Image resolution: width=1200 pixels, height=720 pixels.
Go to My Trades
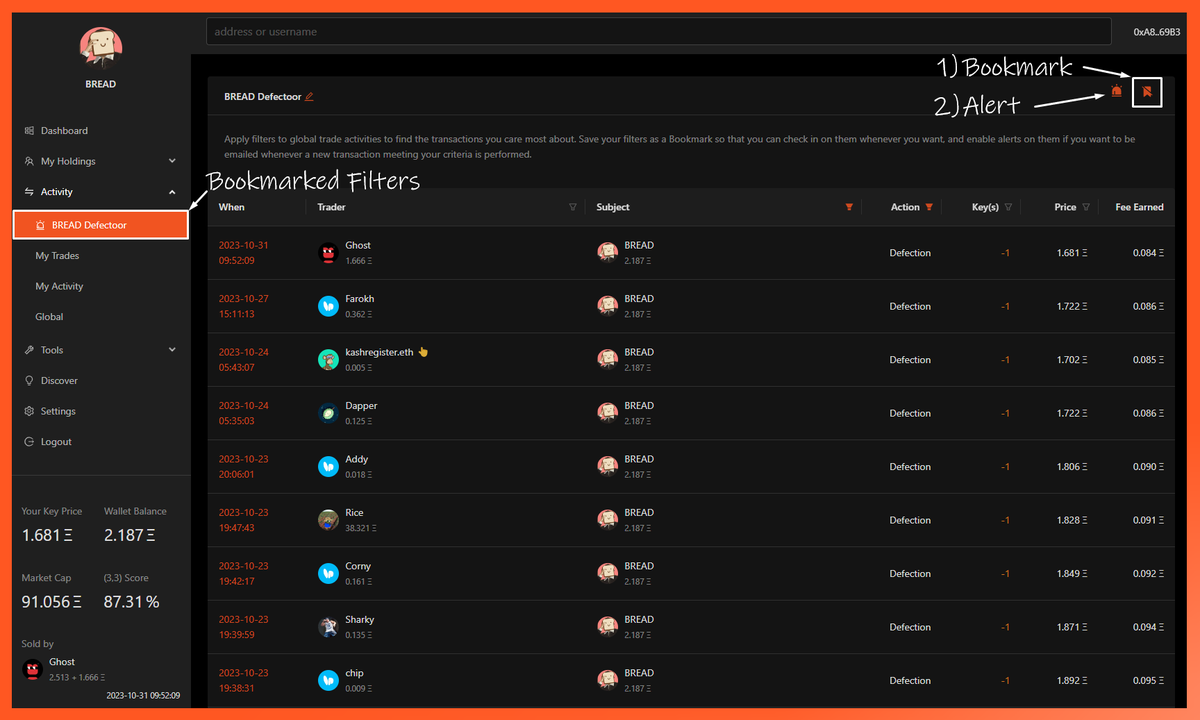click(x=57, y=256)
